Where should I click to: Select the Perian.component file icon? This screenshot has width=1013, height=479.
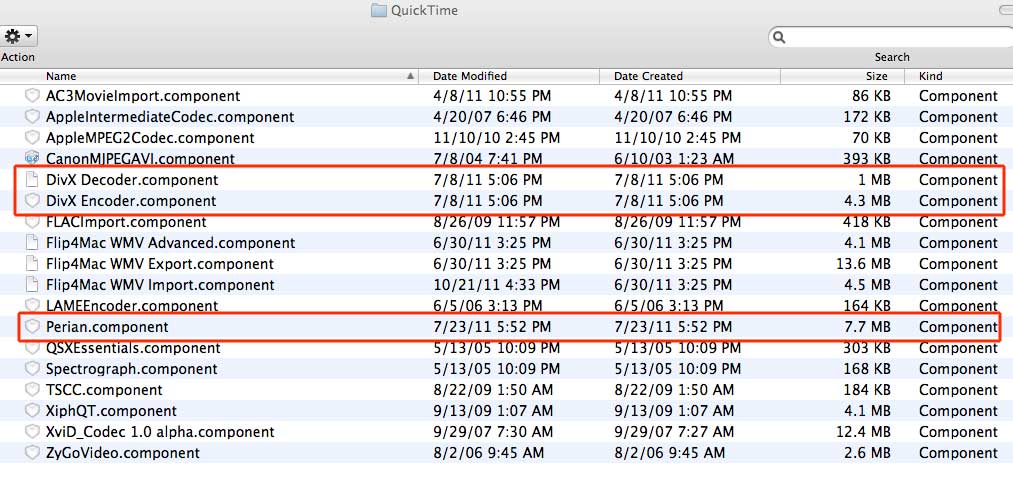[32, 327]
